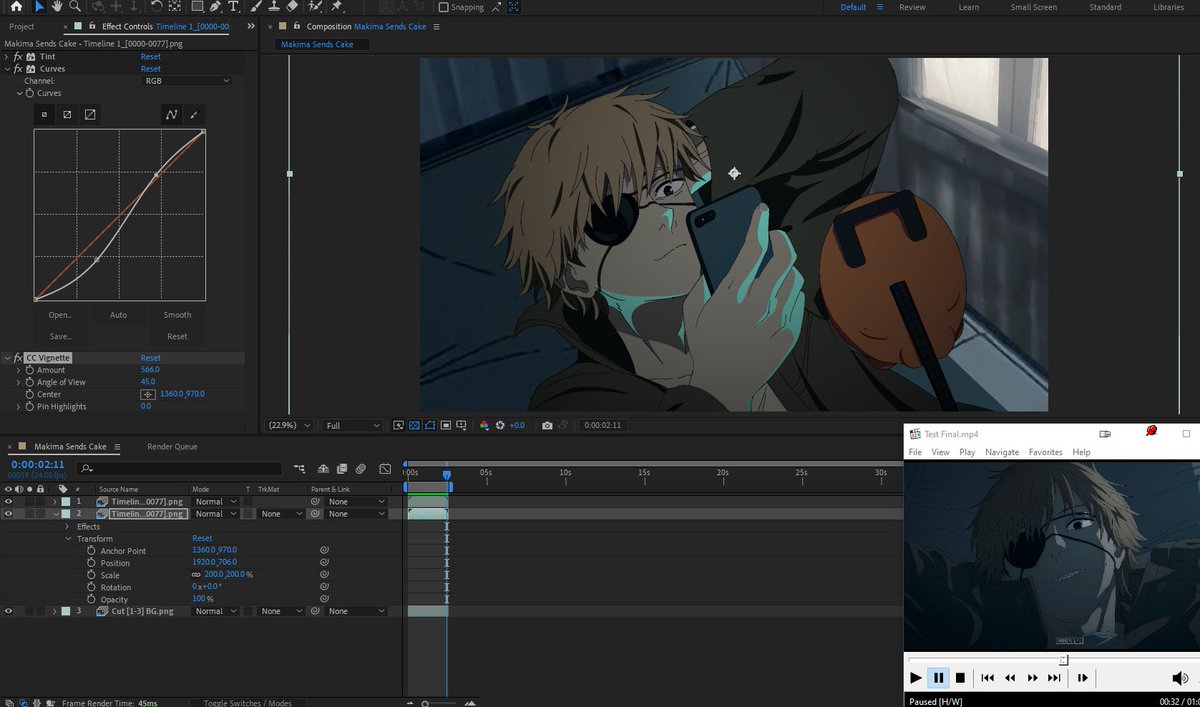Select the Pen tool
Viewport: 1200px width, 707px height.
click(216, 6)
